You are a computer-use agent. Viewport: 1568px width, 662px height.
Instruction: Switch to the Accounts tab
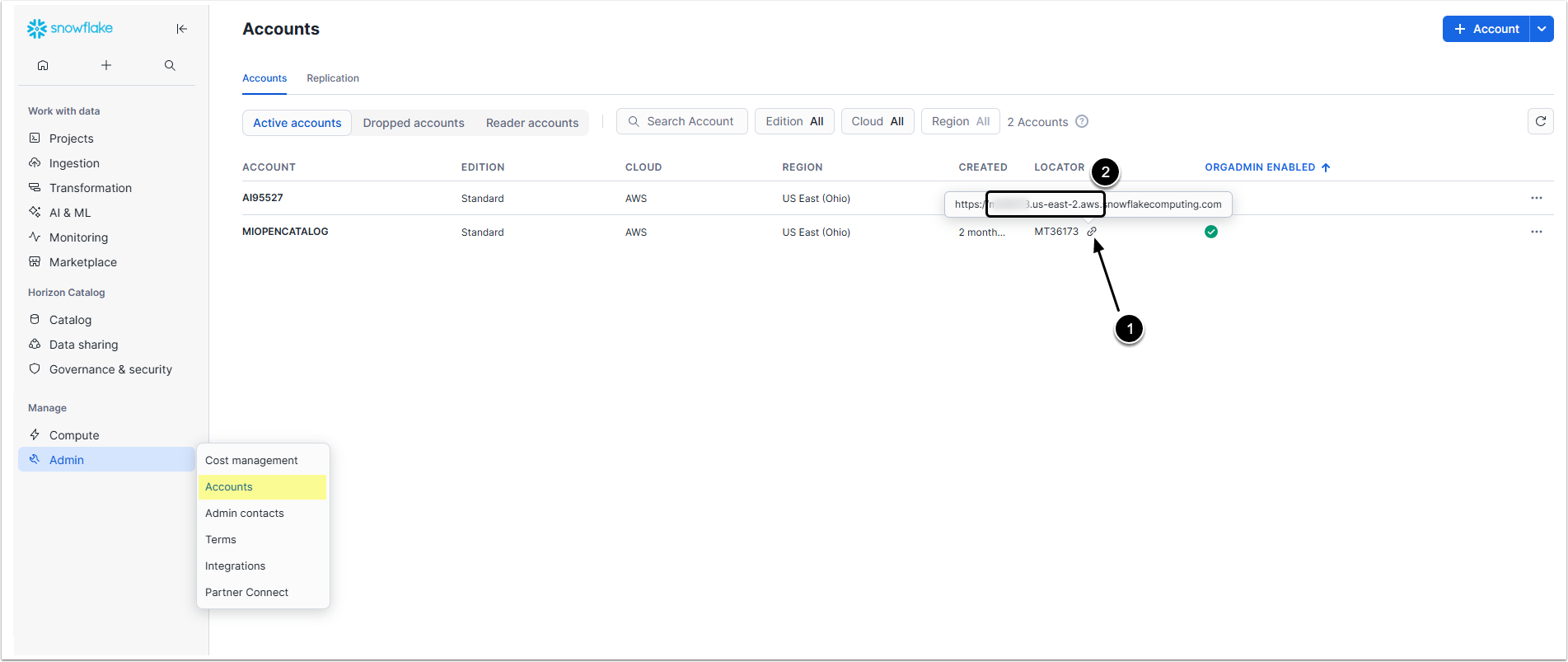pos(264,78)
